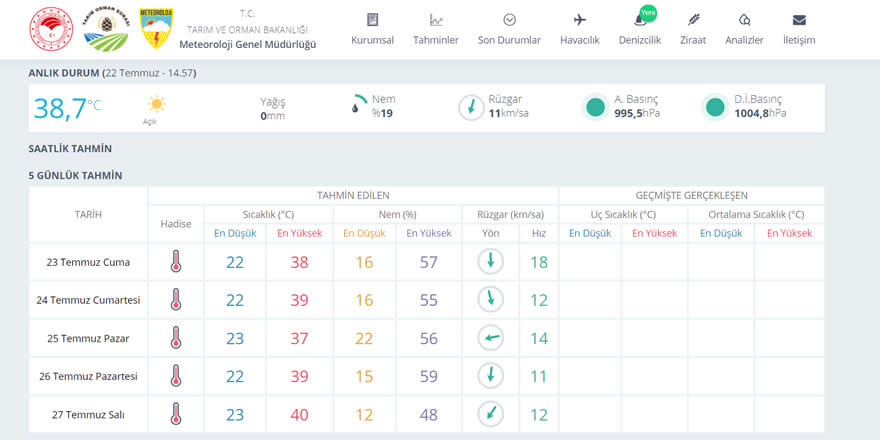The width and height of the screenshot is (880, 440).
Task: Select the Ziraat menu item
Action: [693, 29]
